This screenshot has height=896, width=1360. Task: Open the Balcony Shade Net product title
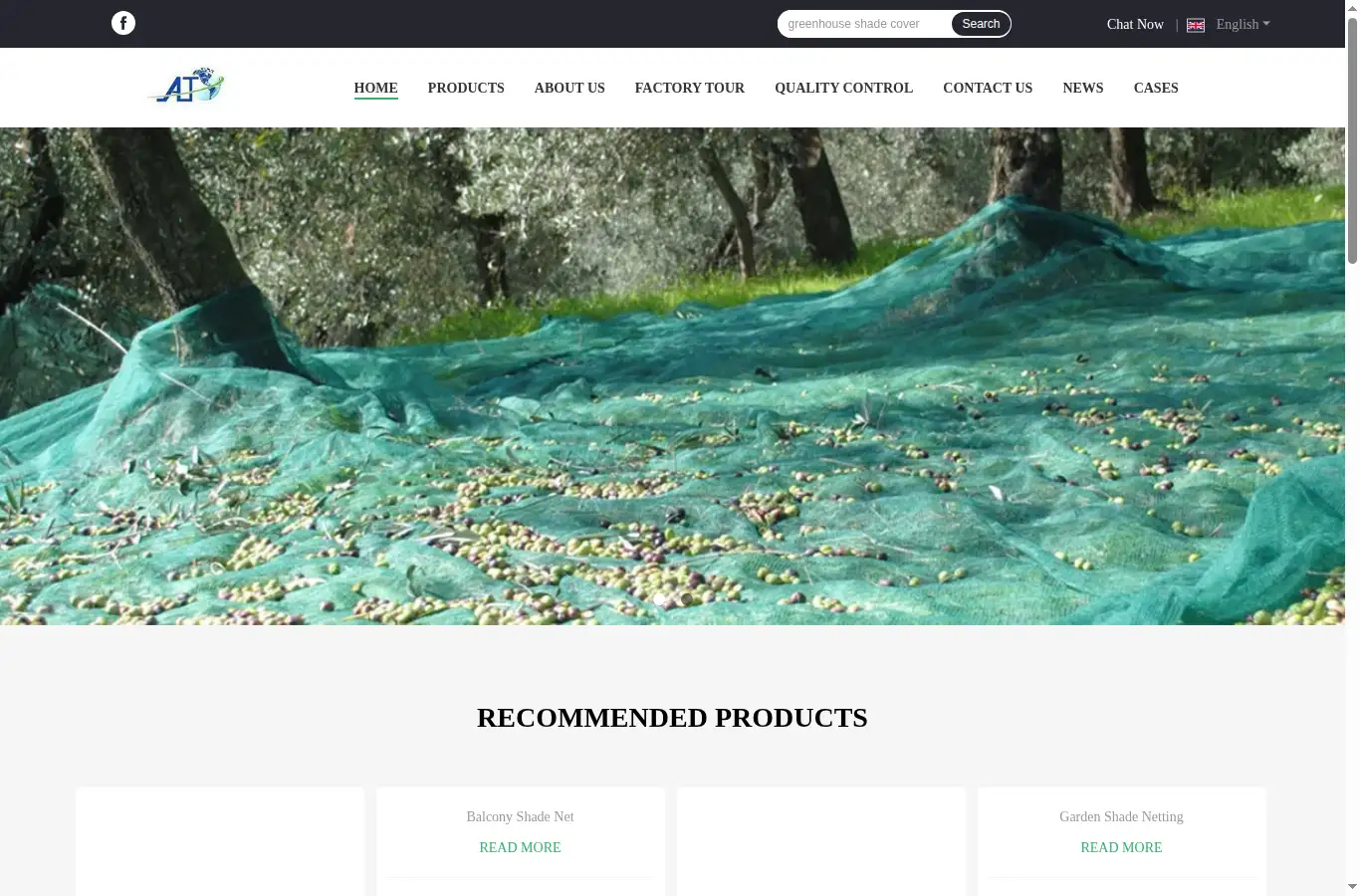tap(520, 816)
